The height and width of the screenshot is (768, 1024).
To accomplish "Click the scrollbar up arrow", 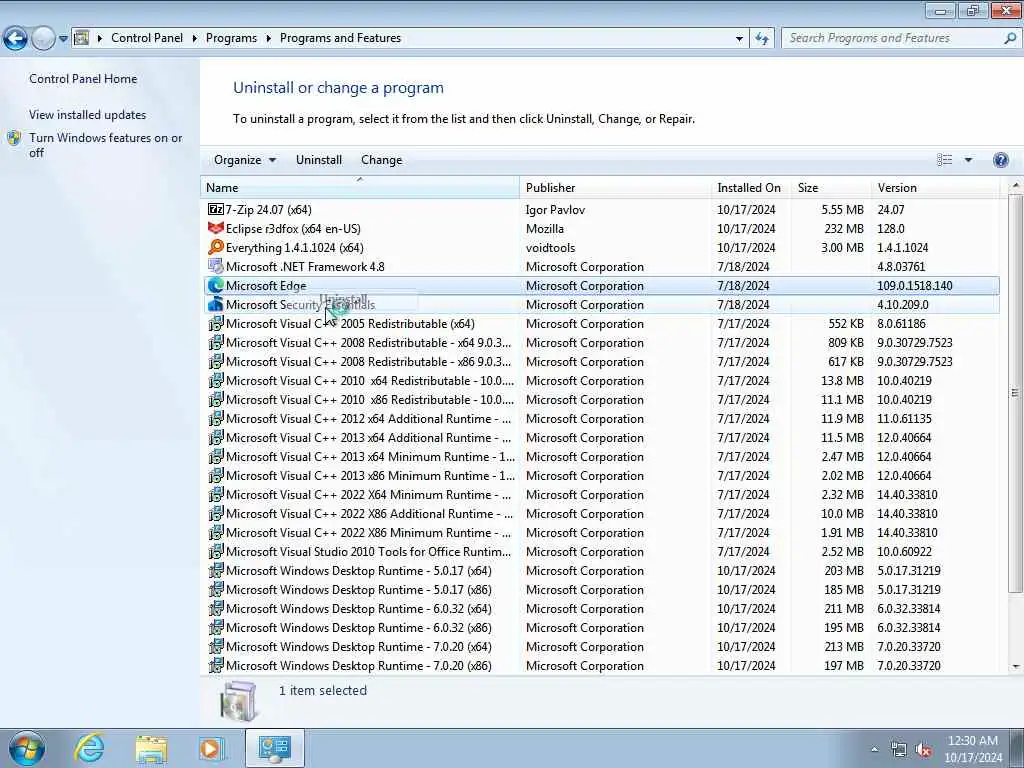I will (x=1015, y=186).
